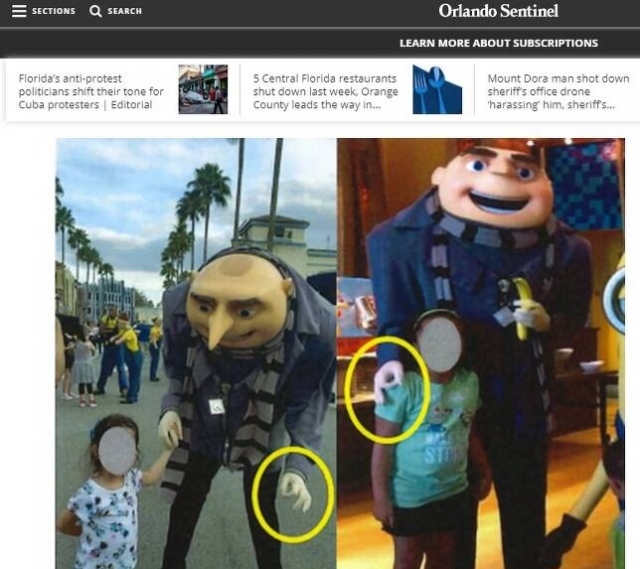Click the SEARCH text label
Viewport: 640px width, 569px height.
(124, 11)
